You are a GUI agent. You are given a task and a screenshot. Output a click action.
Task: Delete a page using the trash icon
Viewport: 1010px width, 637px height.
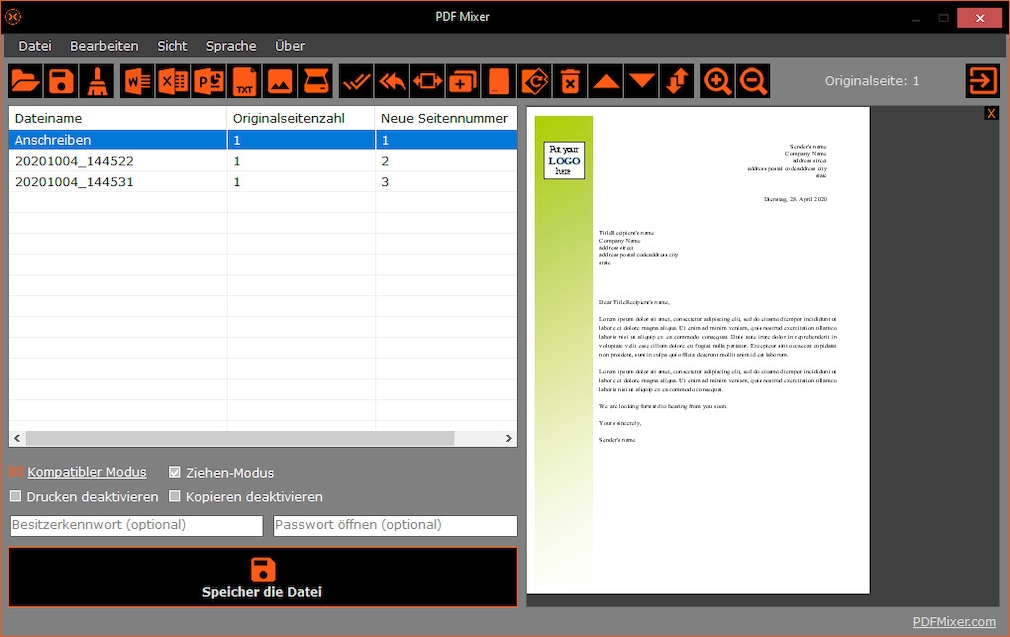pyautogui.click(x=570, y=81)
